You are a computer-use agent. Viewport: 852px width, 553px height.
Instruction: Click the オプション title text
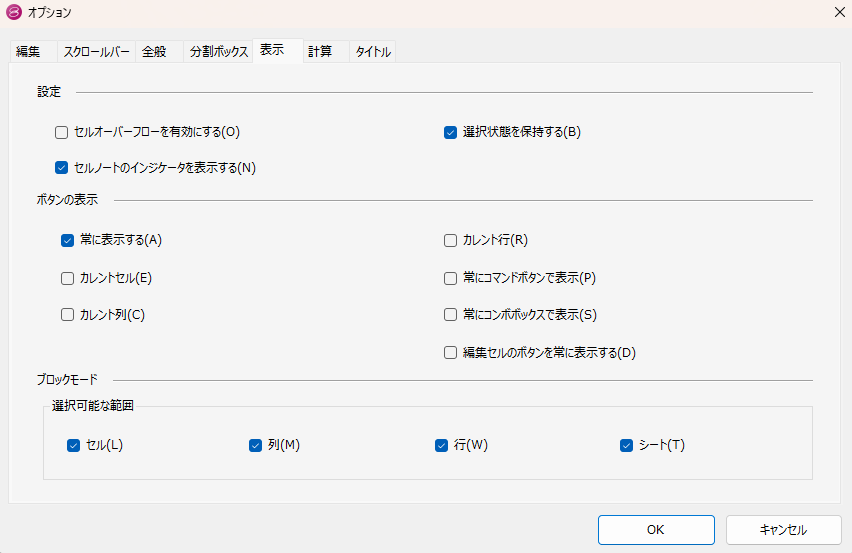49,12
